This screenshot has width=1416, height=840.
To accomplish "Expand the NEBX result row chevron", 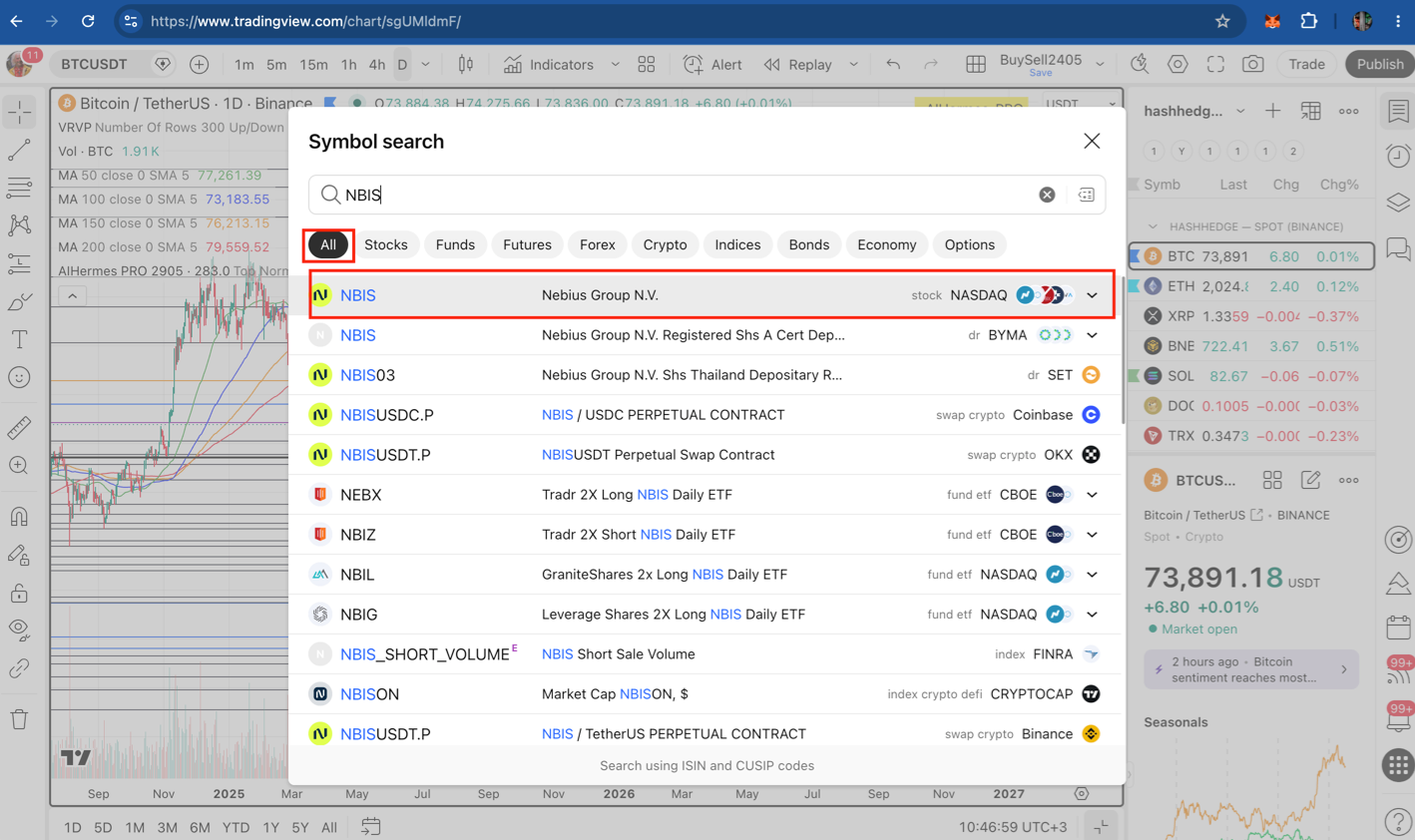I will (x=1093, y=495).
